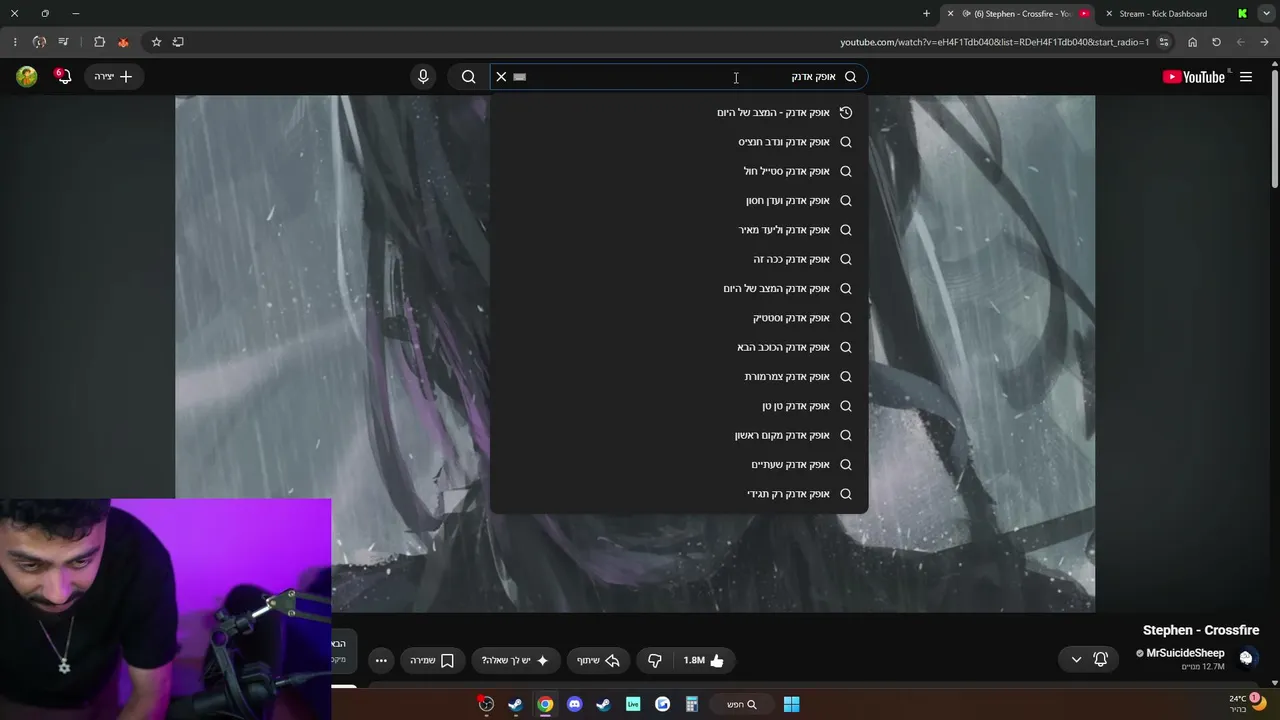View site information icon in address bar
Image resolution: width=1280 pixels, height=720 pixels.
click(1164, 42)
